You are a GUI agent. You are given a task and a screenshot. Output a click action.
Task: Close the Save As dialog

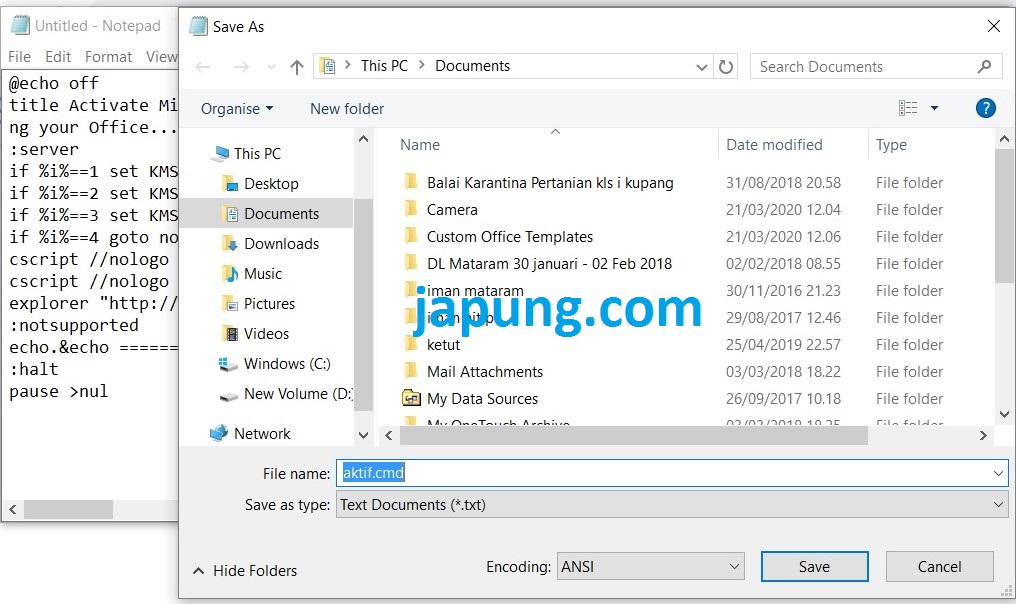pos(993,26)
